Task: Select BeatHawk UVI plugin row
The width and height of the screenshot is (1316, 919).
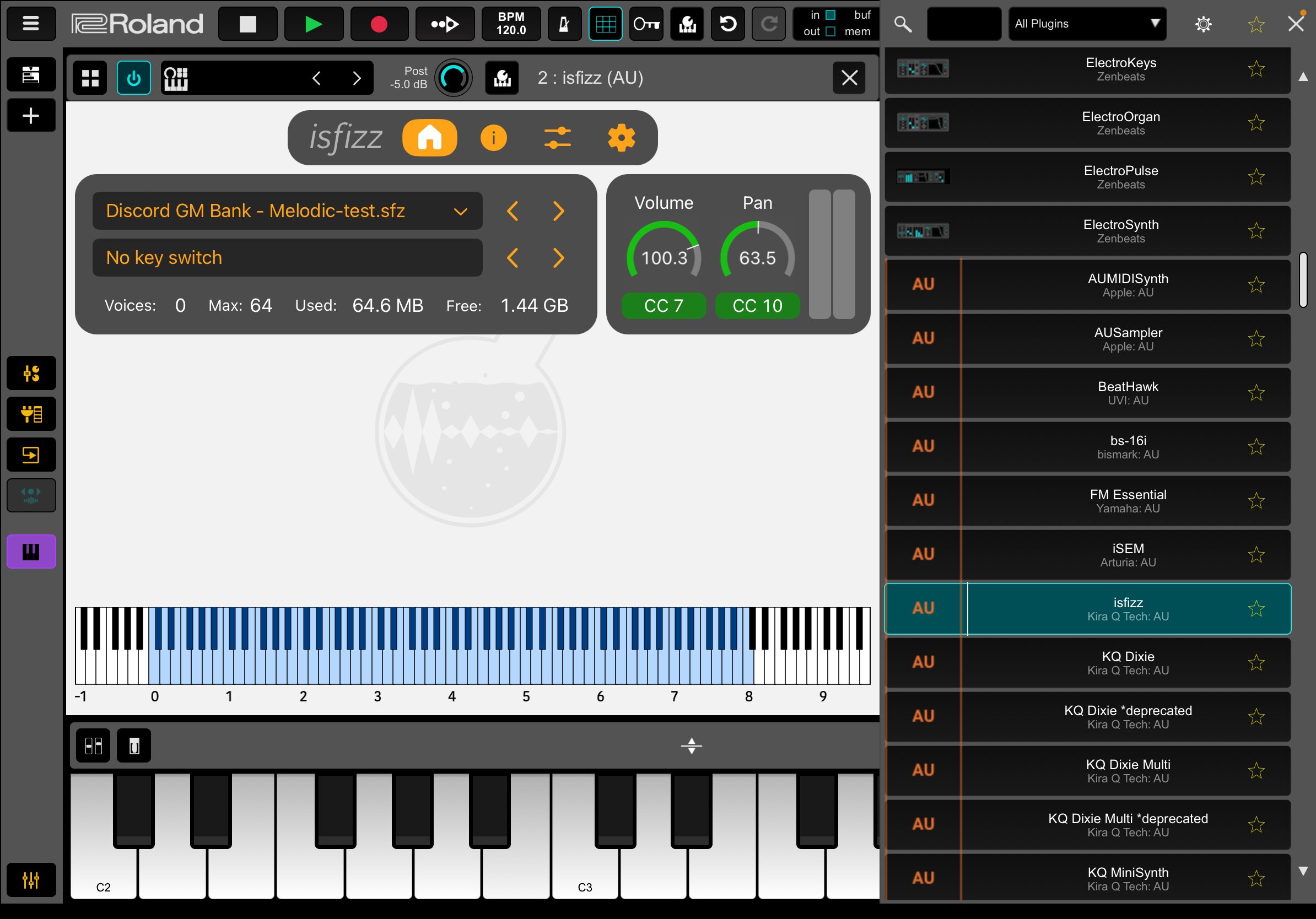Action: 1087,393
